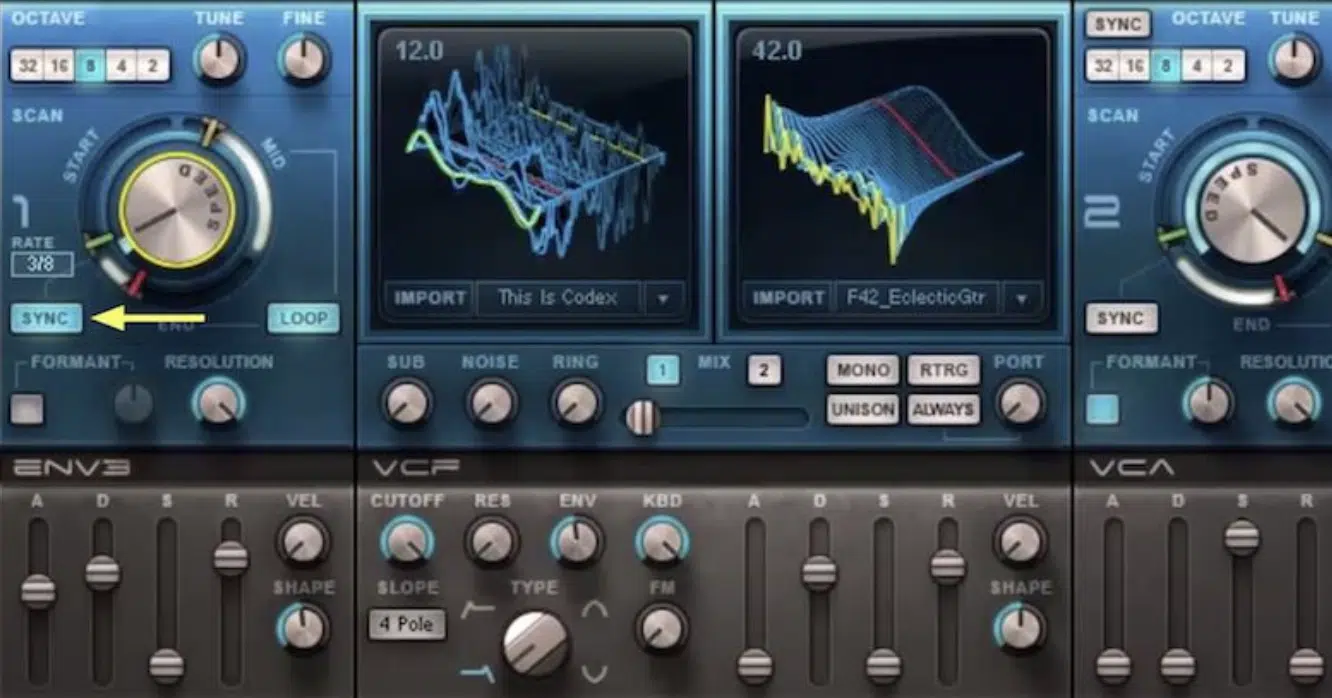Toggle the oscillator 2 scan SYNC button
The image size is (1332, 698).
[x=1122, y=319]
